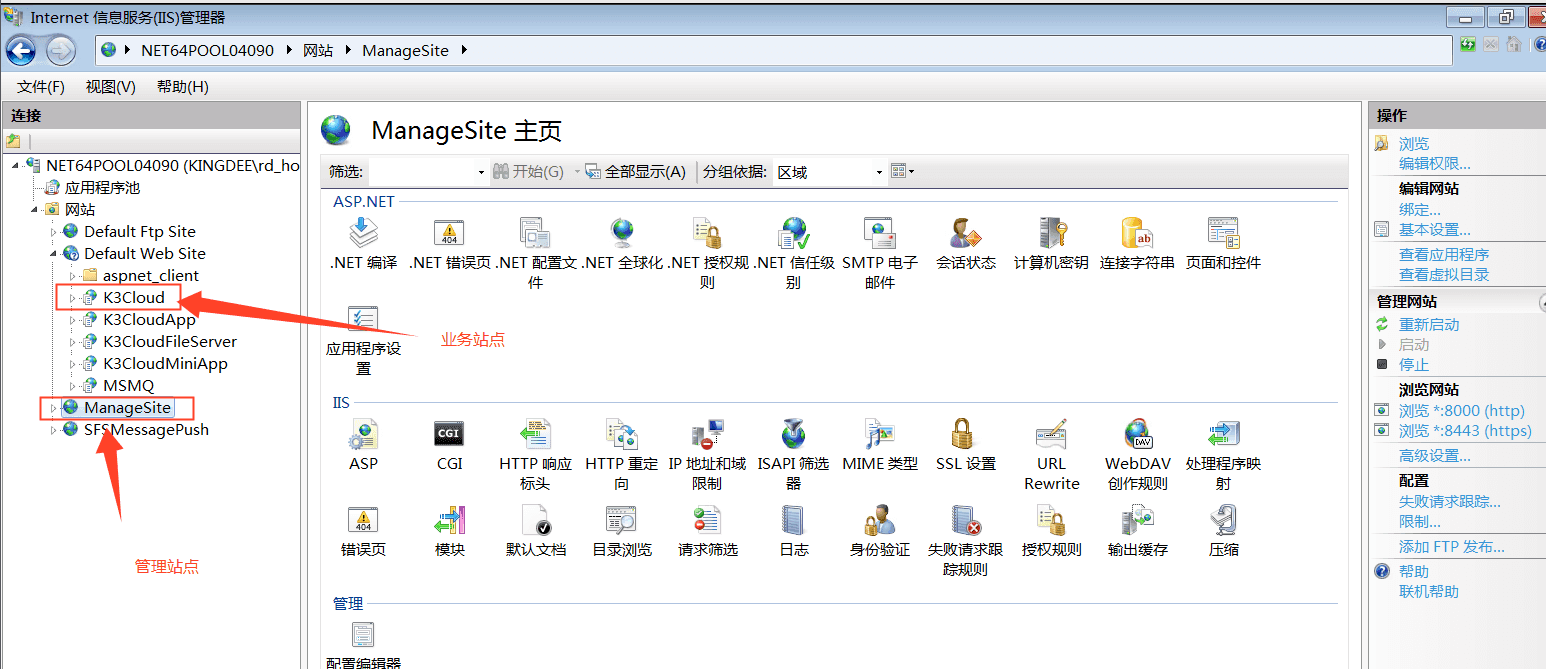Image resolution: width=1546 pixels, height=669 pixels.
Task: Open the 视图(V) menu
Action: (x=110, y=87)
